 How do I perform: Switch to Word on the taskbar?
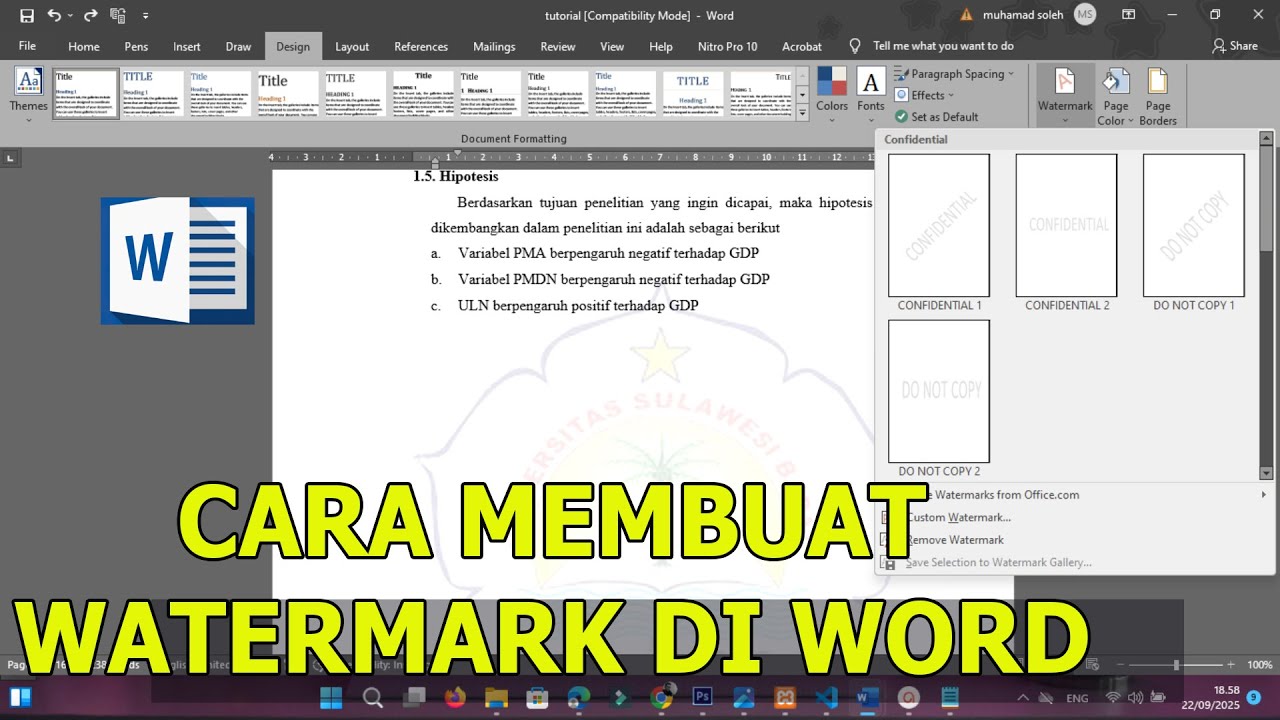[868, 697]
